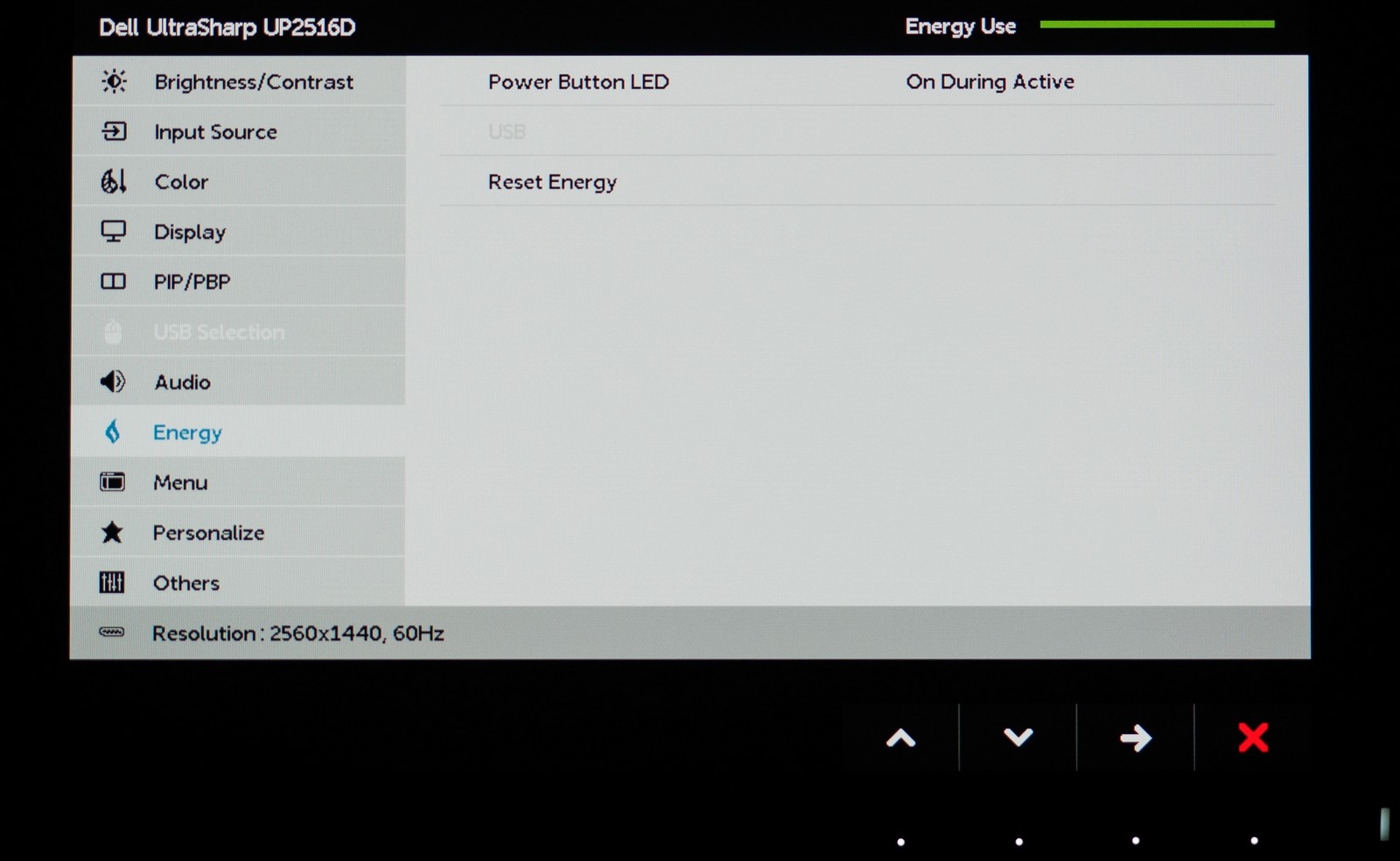The image size is (1400, 861).
Task: Click the green Energy Use bar
Action: click(x=1157, y=24)
